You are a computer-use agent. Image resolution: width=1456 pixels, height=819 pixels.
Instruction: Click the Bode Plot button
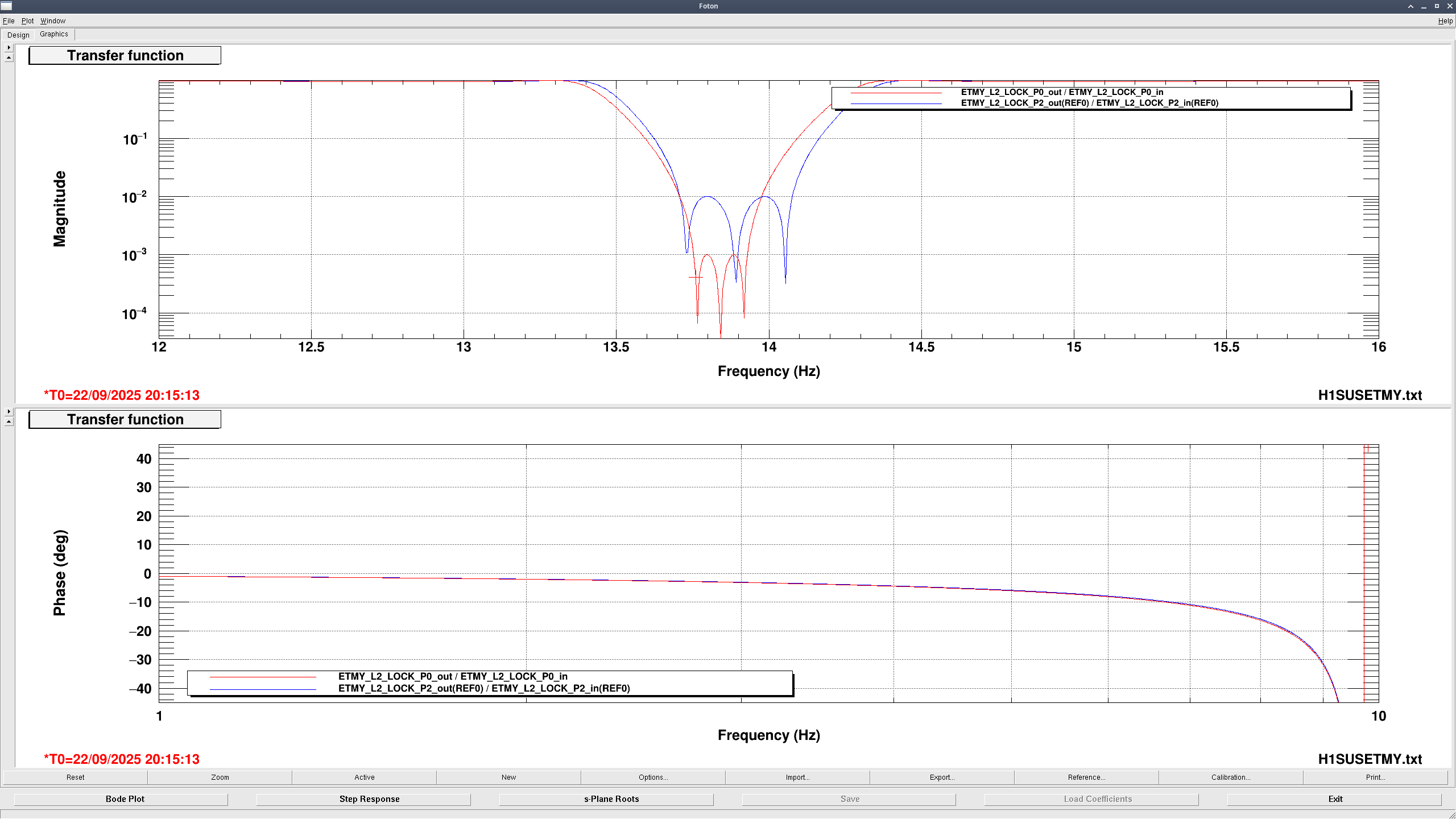click(125, 799)
